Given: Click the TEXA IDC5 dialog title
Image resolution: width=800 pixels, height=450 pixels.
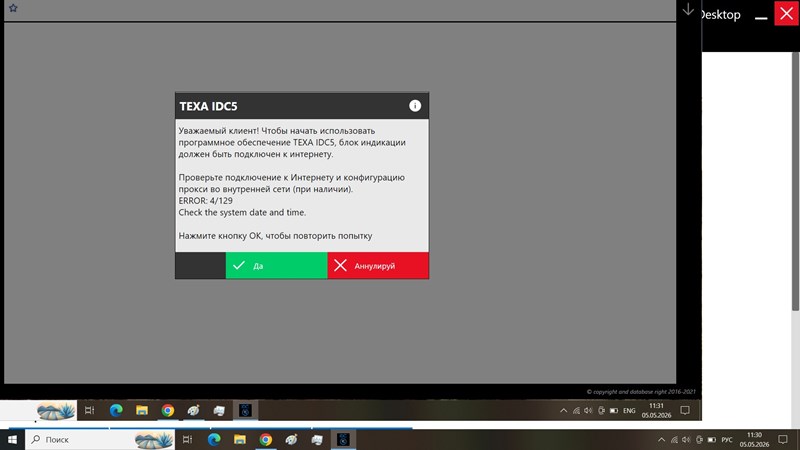Looking at the screenshot, I should pos(208,106).
